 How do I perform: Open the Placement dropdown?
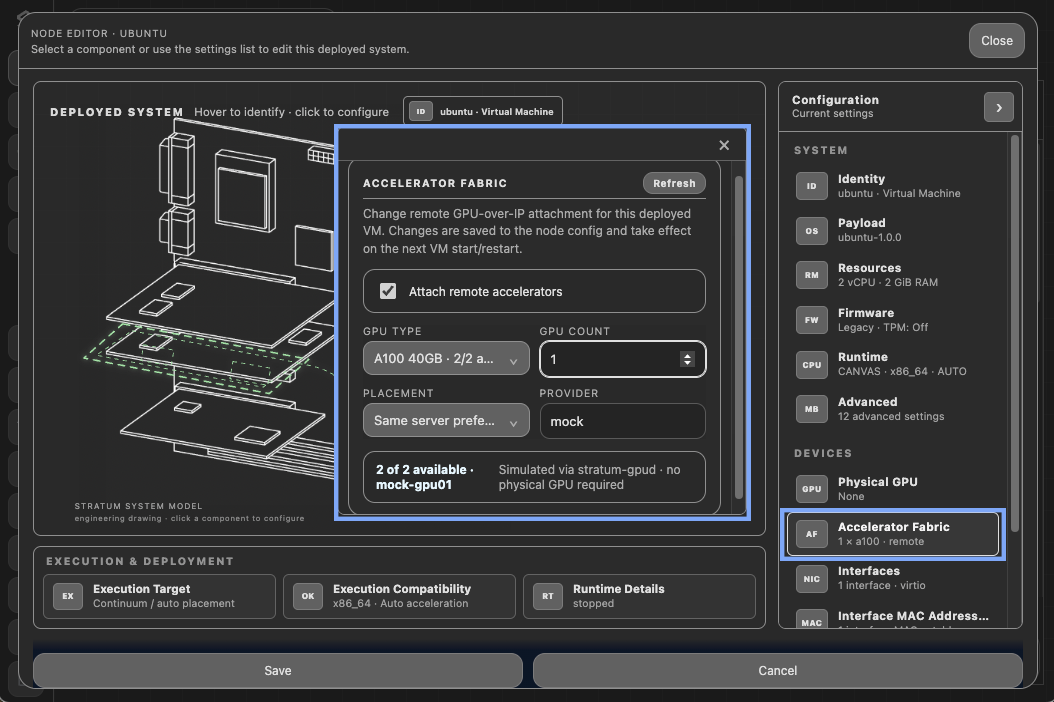(x=446, y=420)
